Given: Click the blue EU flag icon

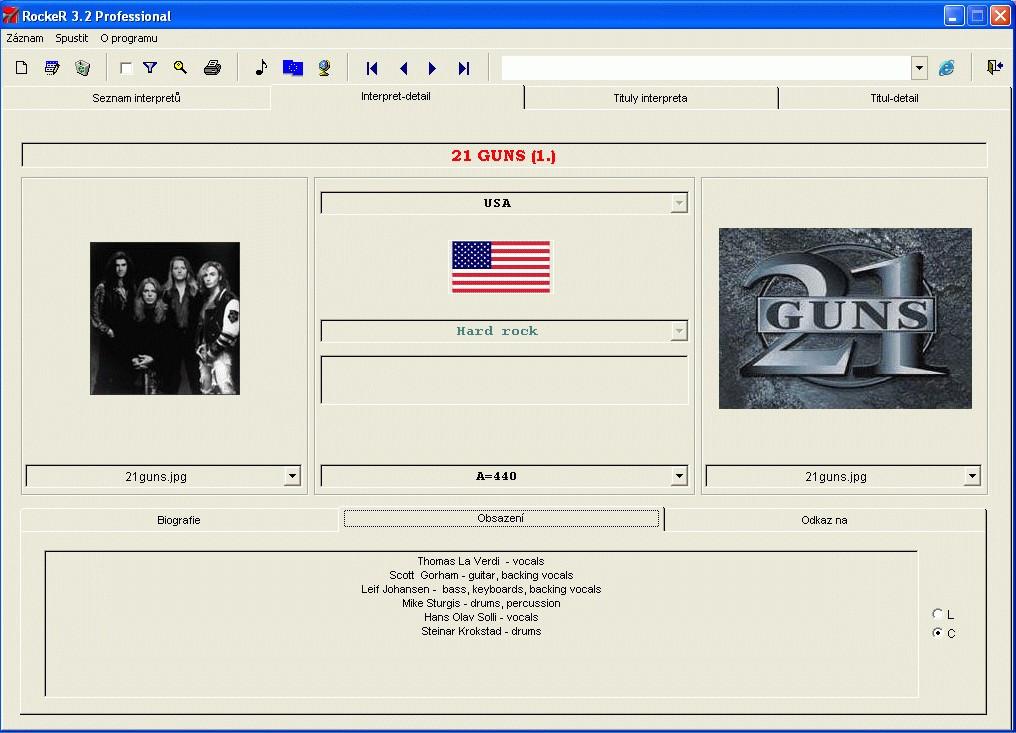Looking at the screenshot, I should 293,67.
